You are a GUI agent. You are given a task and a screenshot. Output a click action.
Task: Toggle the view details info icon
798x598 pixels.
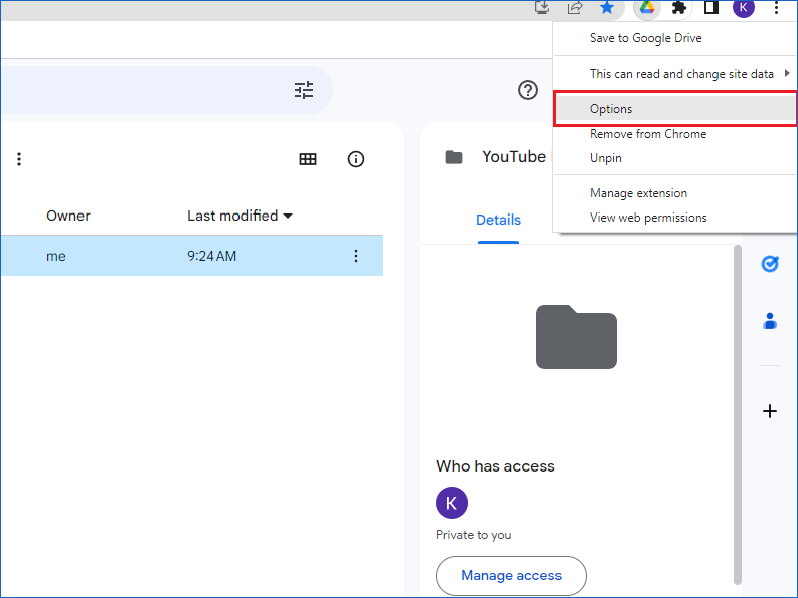coord(356,159)
